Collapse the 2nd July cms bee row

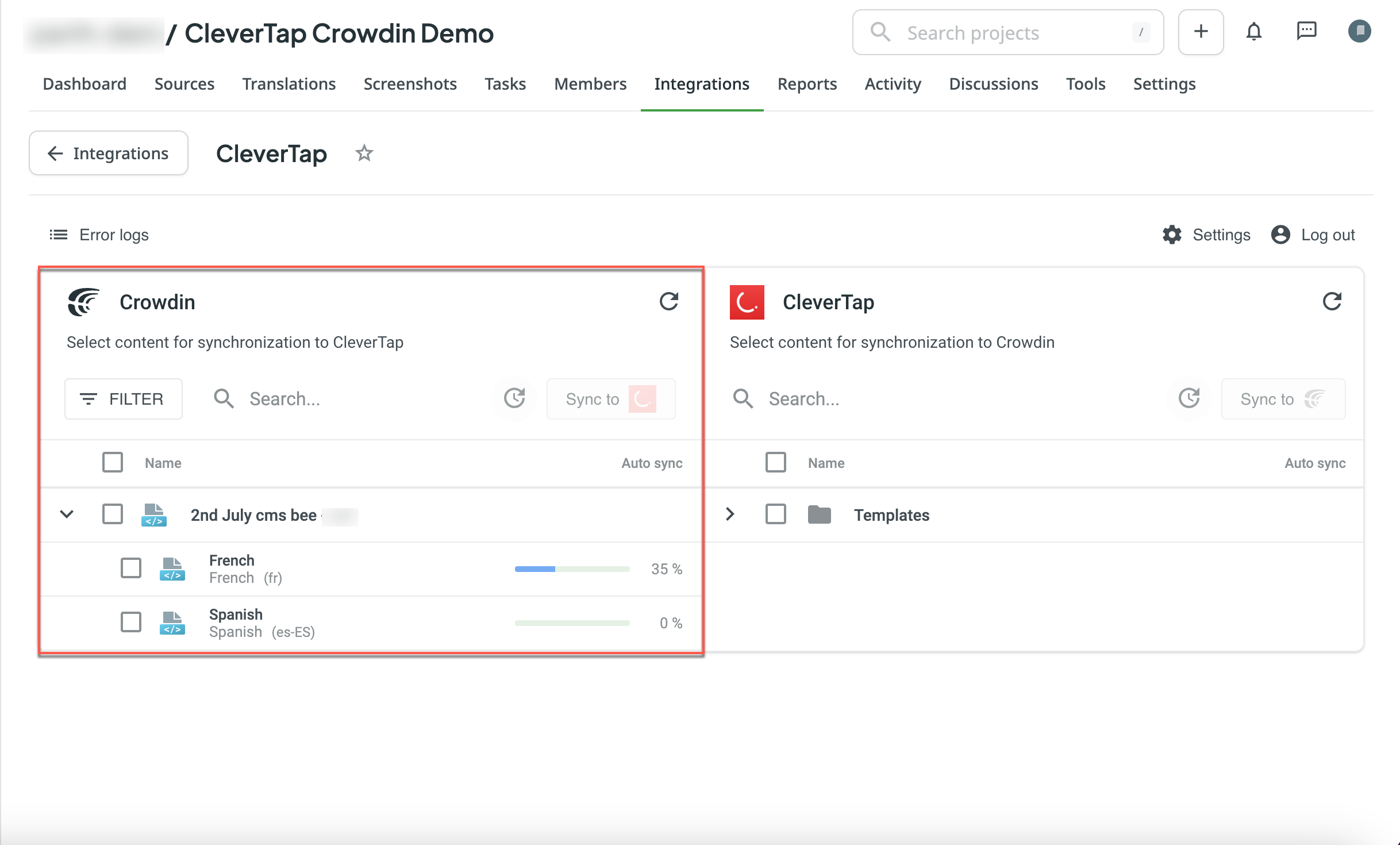point(67,514)
